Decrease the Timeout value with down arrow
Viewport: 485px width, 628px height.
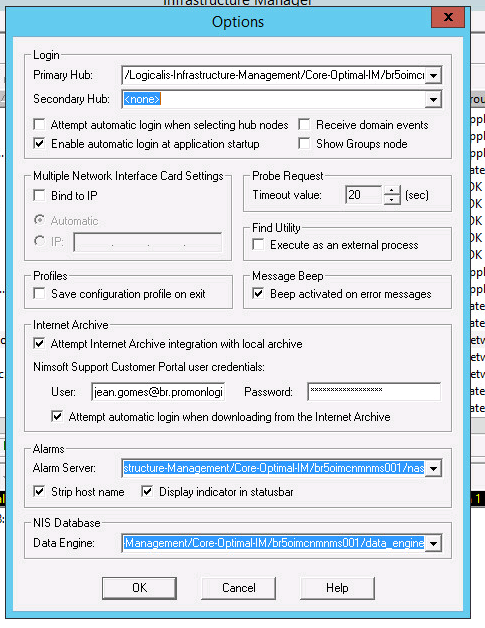(392, 199)
